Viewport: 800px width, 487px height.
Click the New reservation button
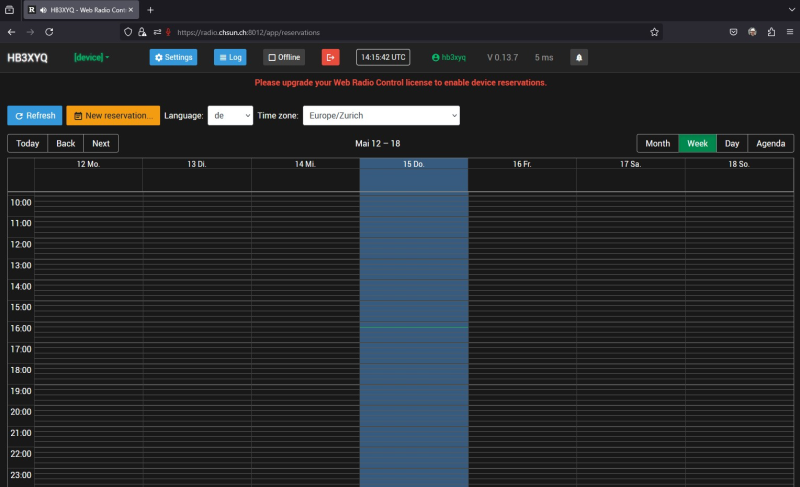coord(113,116)
